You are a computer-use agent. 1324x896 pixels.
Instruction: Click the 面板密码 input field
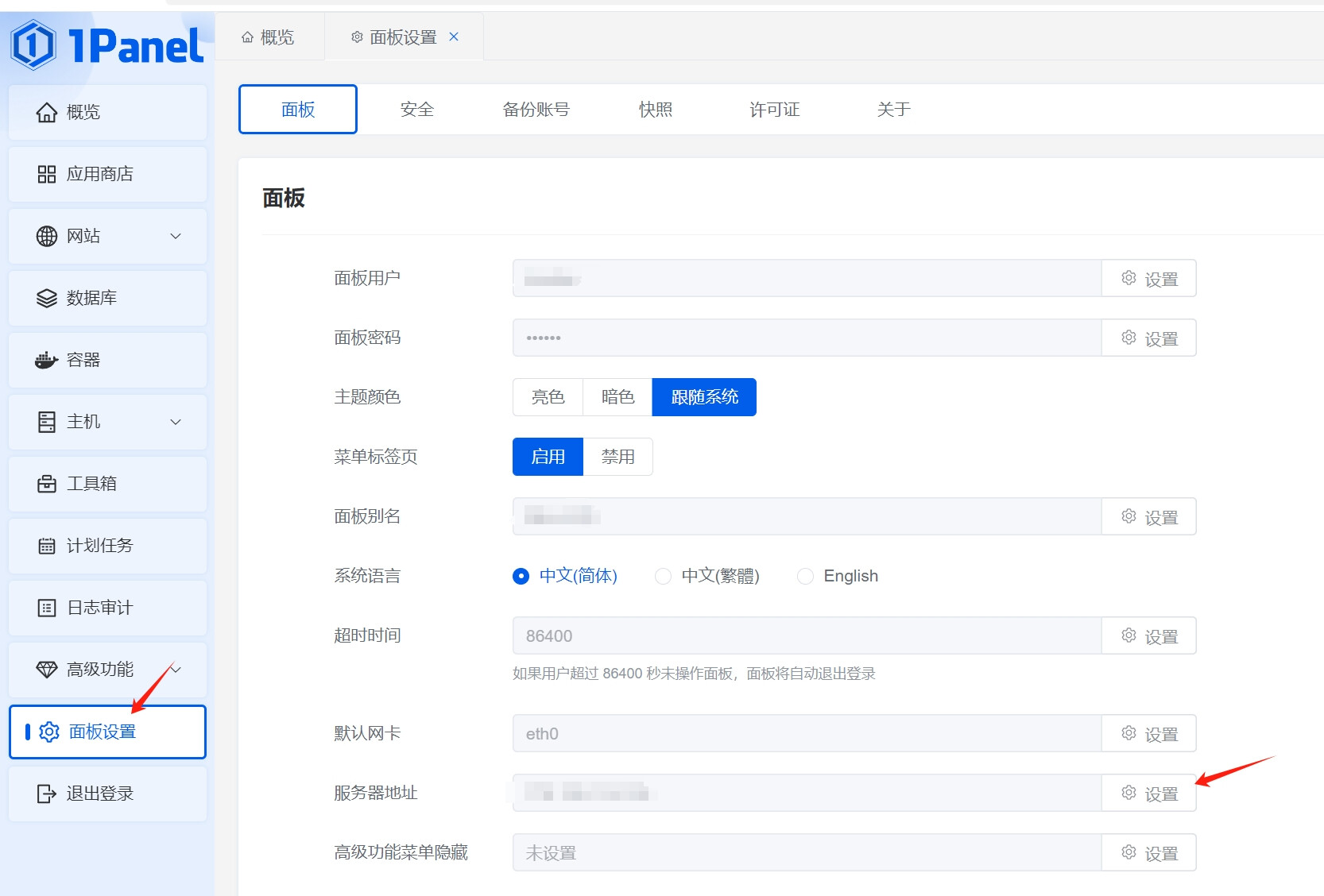pos(807,338)
